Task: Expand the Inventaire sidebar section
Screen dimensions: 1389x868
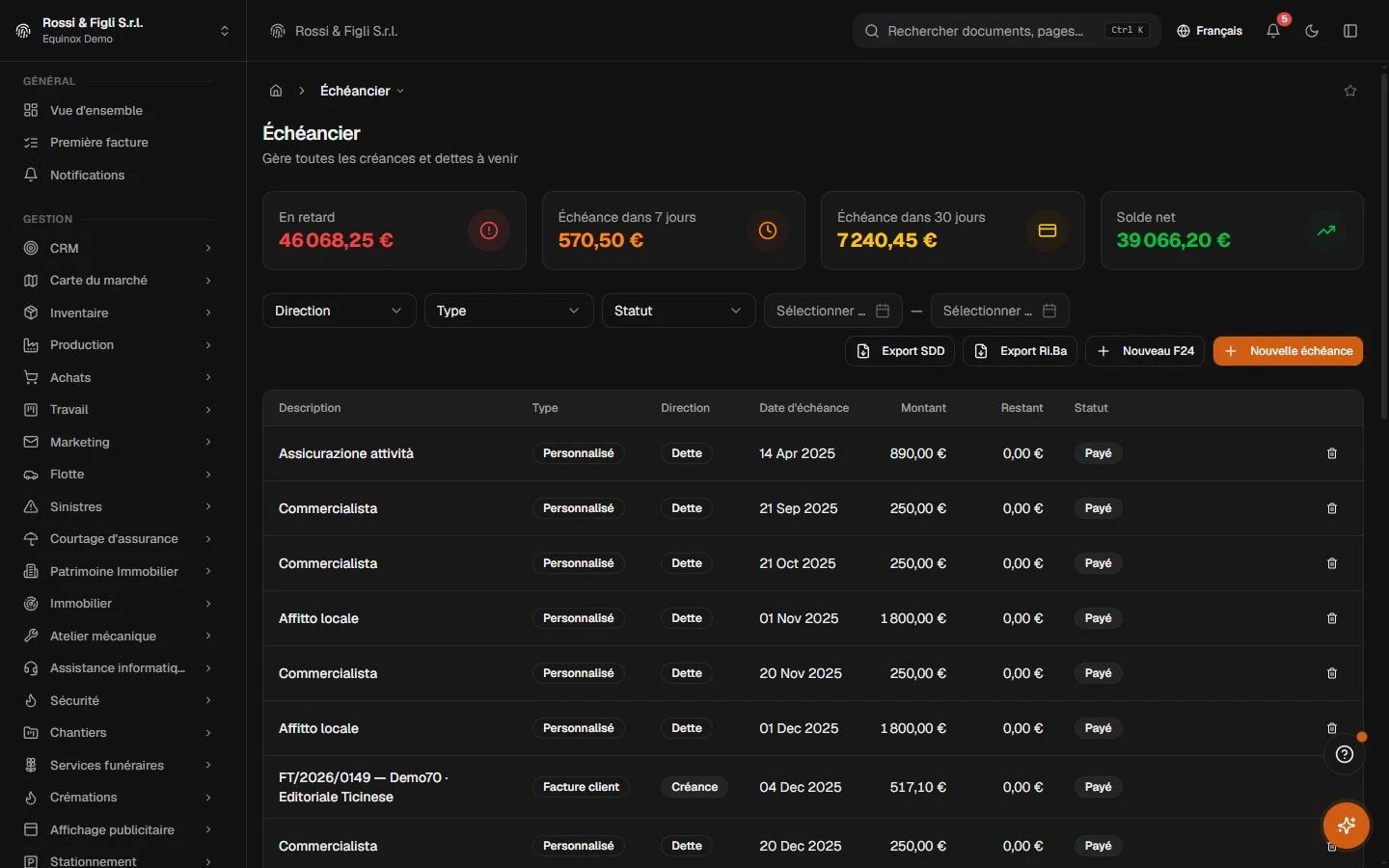Action: (x=118, y=312)
